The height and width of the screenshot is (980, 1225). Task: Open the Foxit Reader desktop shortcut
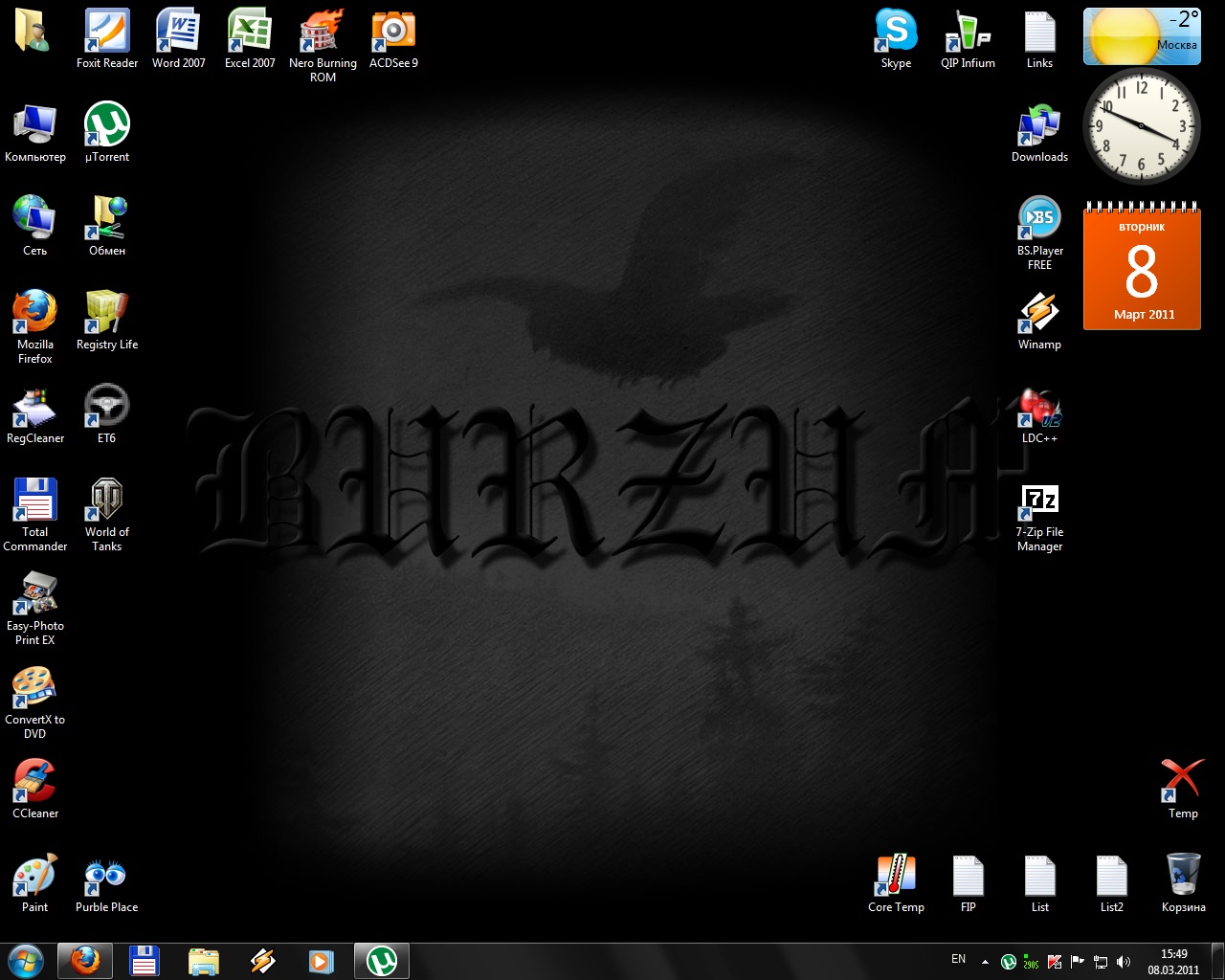tap(107, 39)
